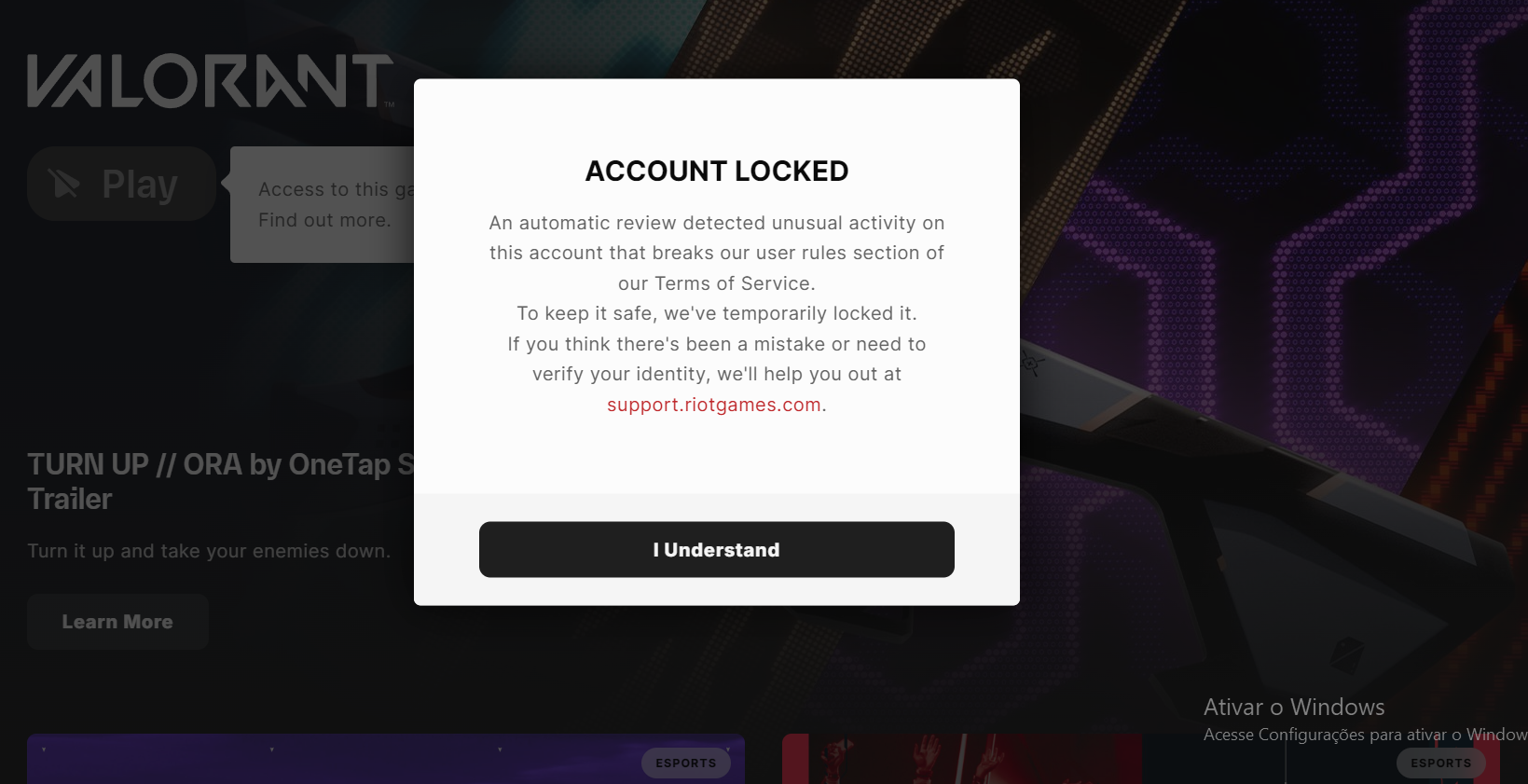Click the ESPORTS tag on red card

(x=1439, y=763)
